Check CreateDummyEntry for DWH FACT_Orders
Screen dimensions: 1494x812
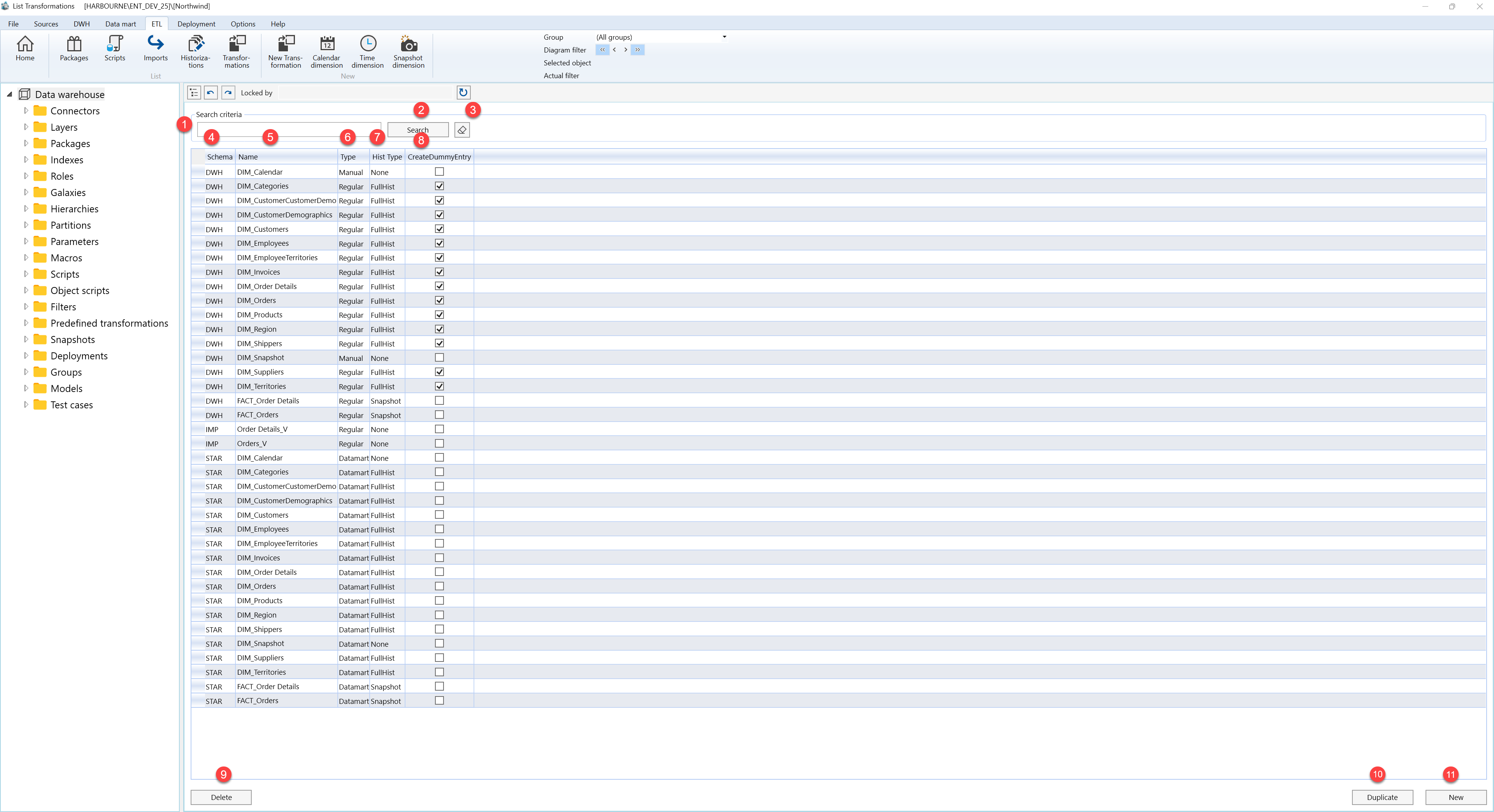tap(439, 415)
